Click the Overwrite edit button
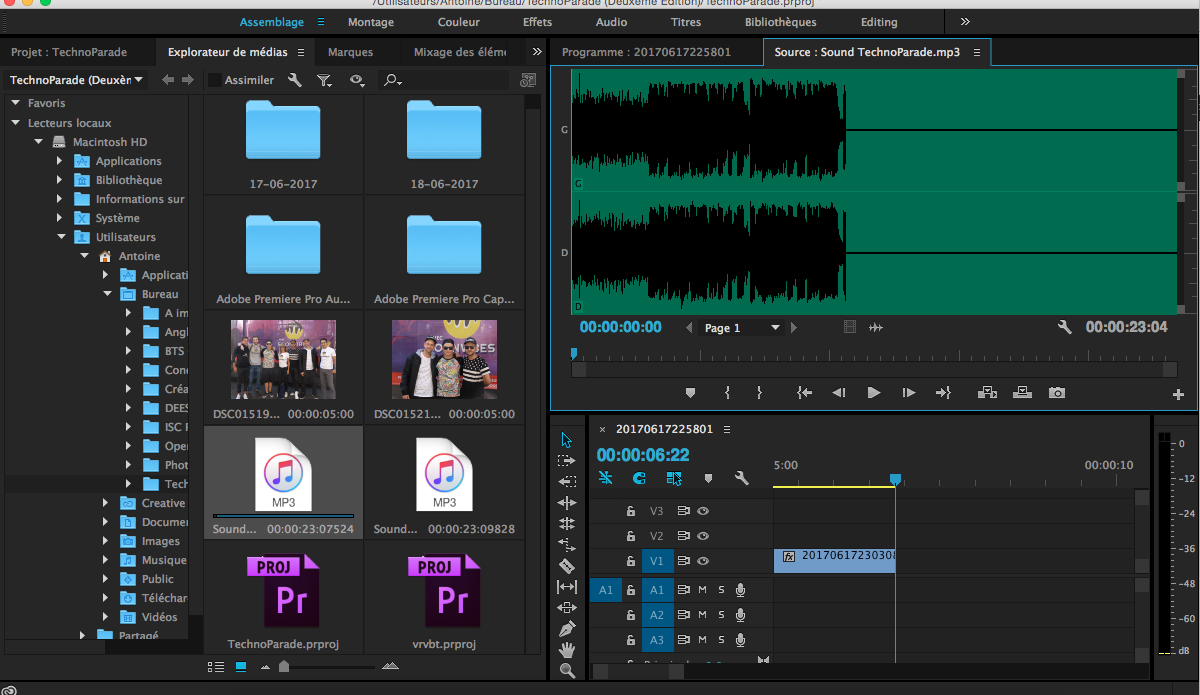This screenshot has height=695, width=1200. [1022, 393]
